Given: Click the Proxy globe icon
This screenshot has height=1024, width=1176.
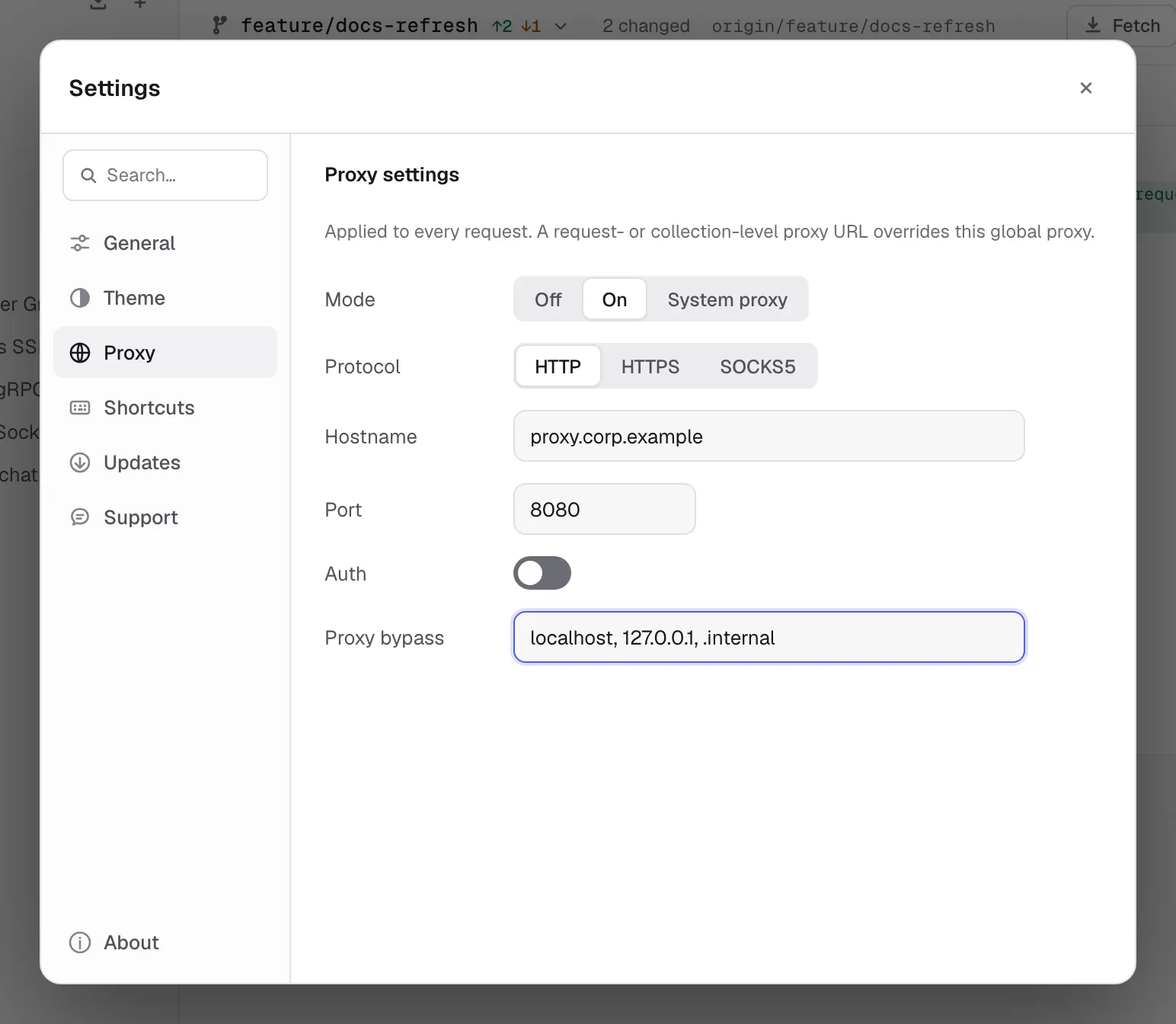Looking at the screenshot, I should (x=80, y=353).
